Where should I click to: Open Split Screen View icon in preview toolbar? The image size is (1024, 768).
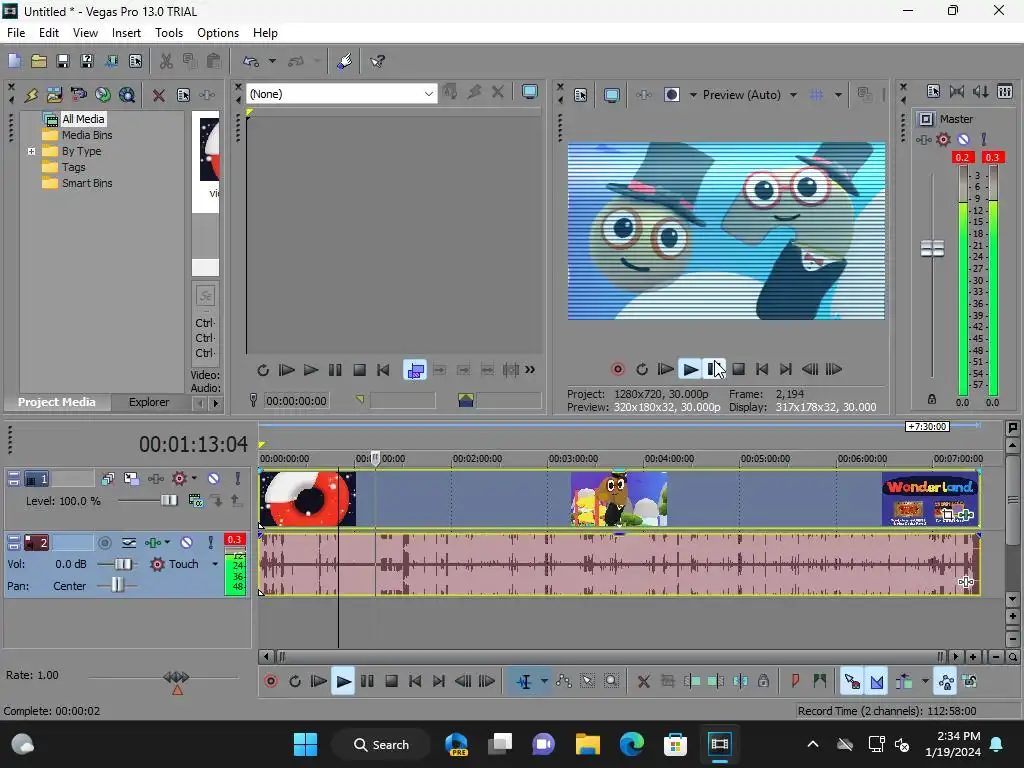click(x=671, y=95)
